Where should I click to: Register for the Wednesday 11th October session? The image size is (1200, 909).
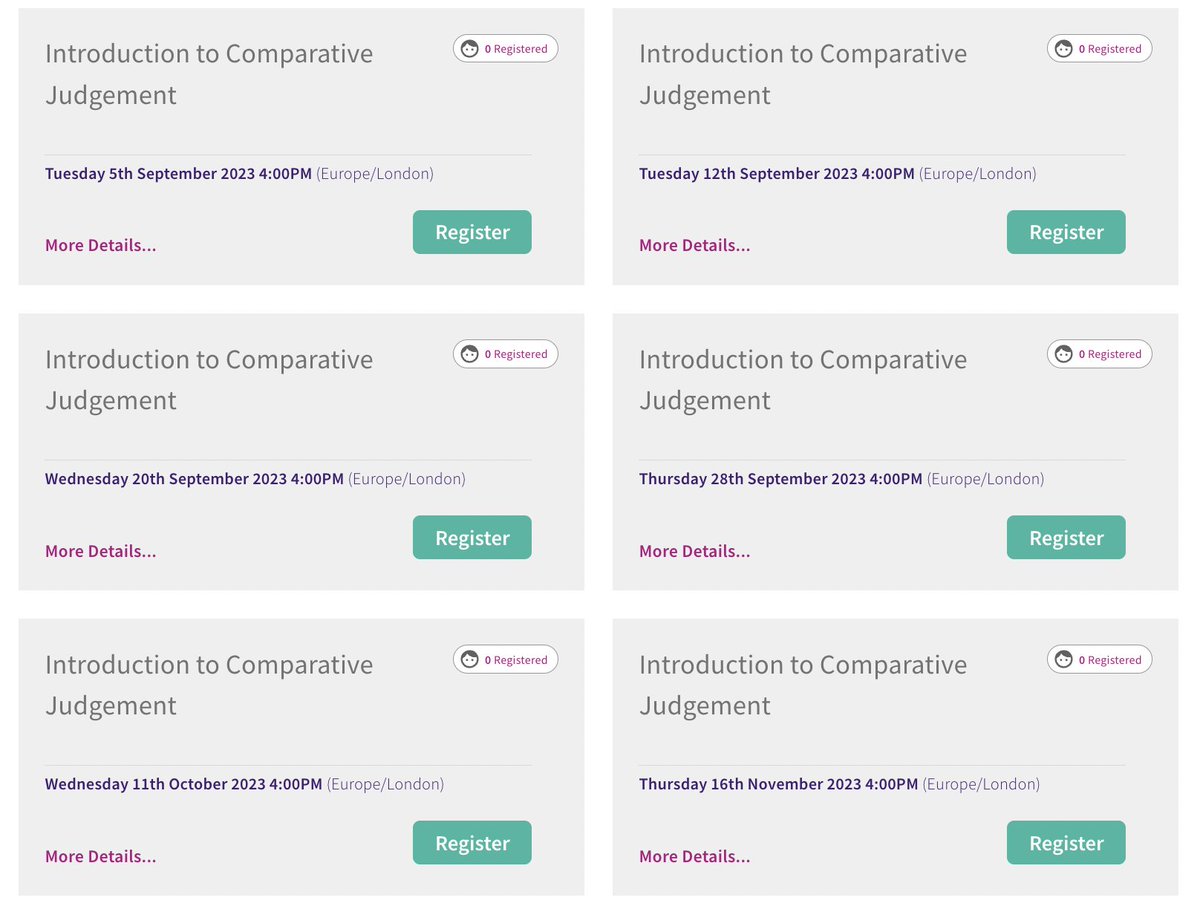[x=472, y=843]
